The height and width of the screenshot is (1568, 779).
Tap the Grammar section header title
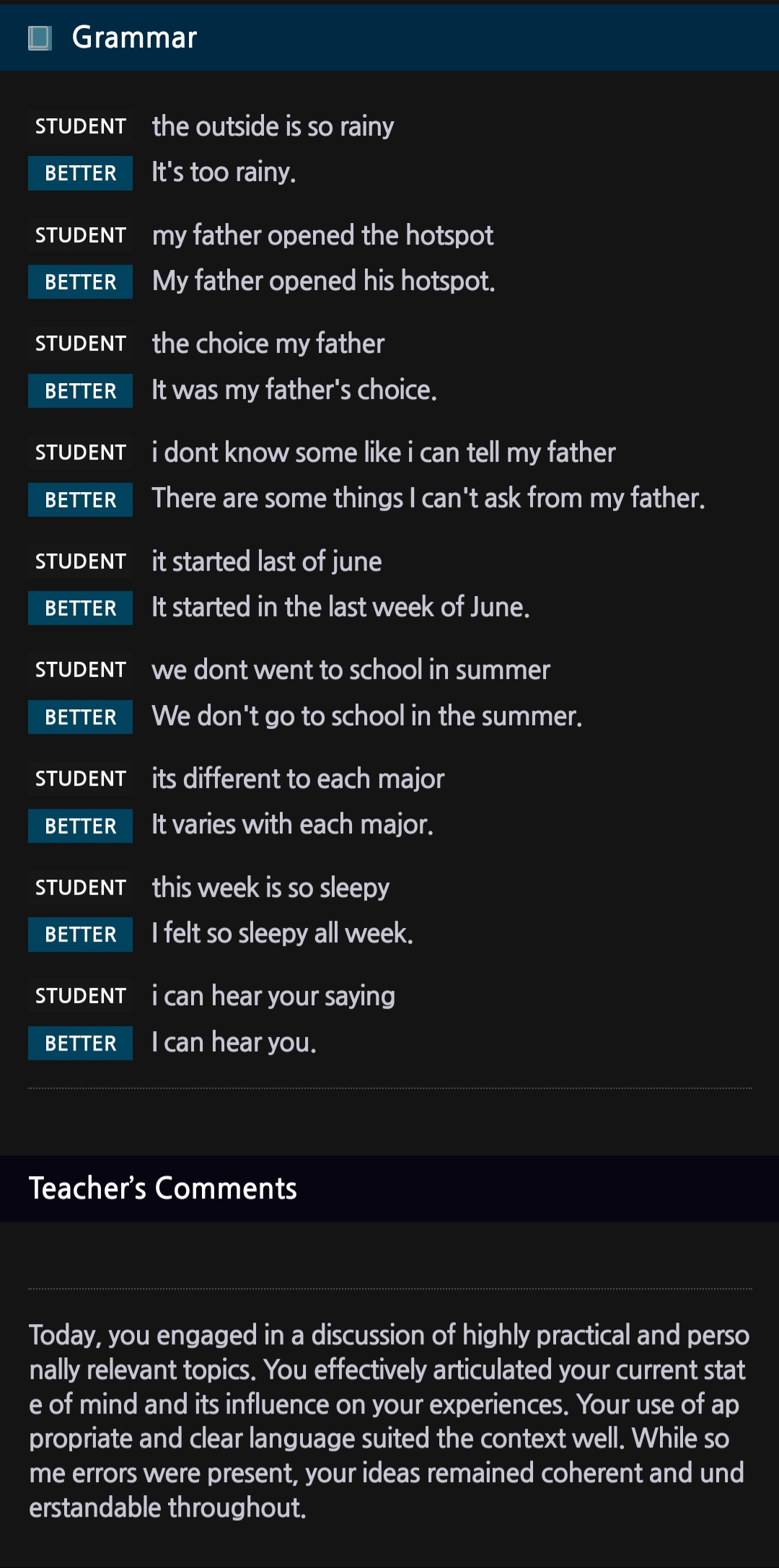[134, 38]
